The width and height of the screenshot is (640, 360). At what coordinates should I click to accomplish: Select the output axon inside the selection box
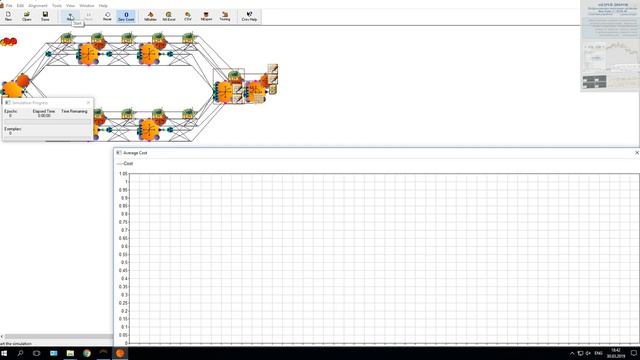(x=224, y=92)
